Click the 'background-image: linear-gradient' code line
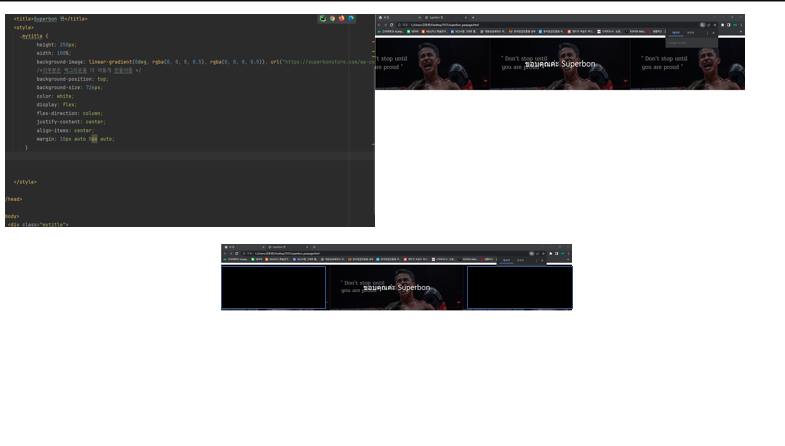Viewport: 785px width, 446px height. point(205,62)
